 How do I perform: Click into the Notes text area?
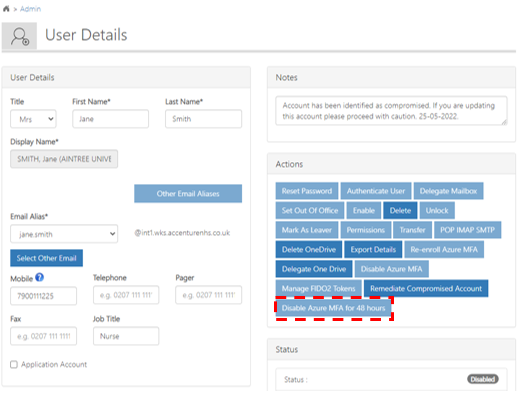[391, 111]
